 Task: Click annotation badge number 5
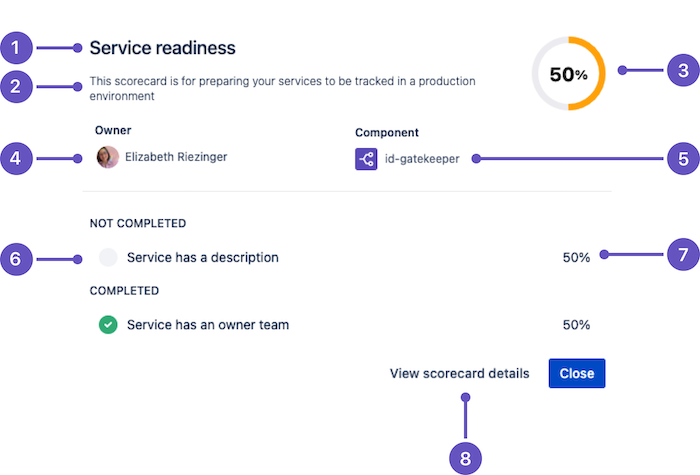(x=683, y=158)
